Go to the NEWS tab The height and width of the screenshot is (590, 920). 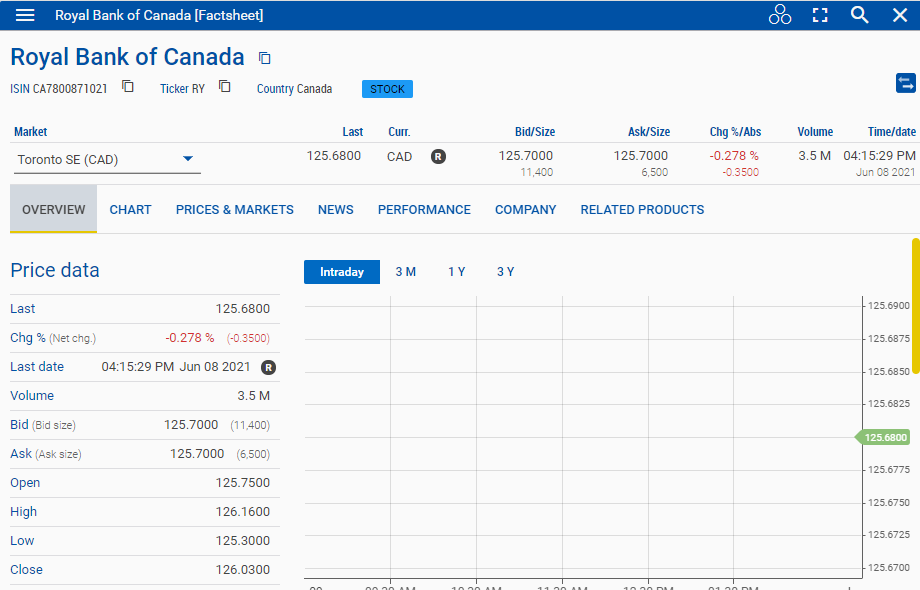click(336, 209)
